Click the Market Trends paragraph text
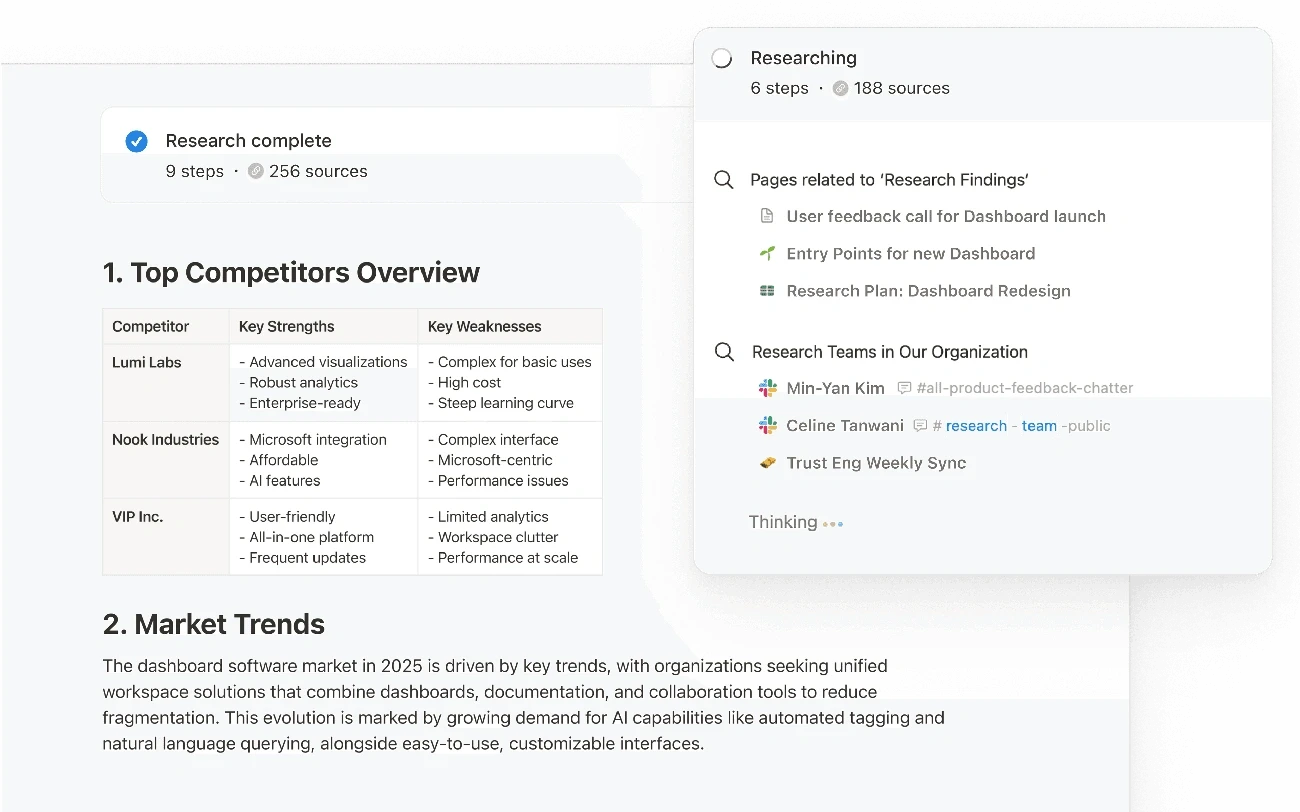This screenshot has height=812, width=1300. (x=523, y=705)
